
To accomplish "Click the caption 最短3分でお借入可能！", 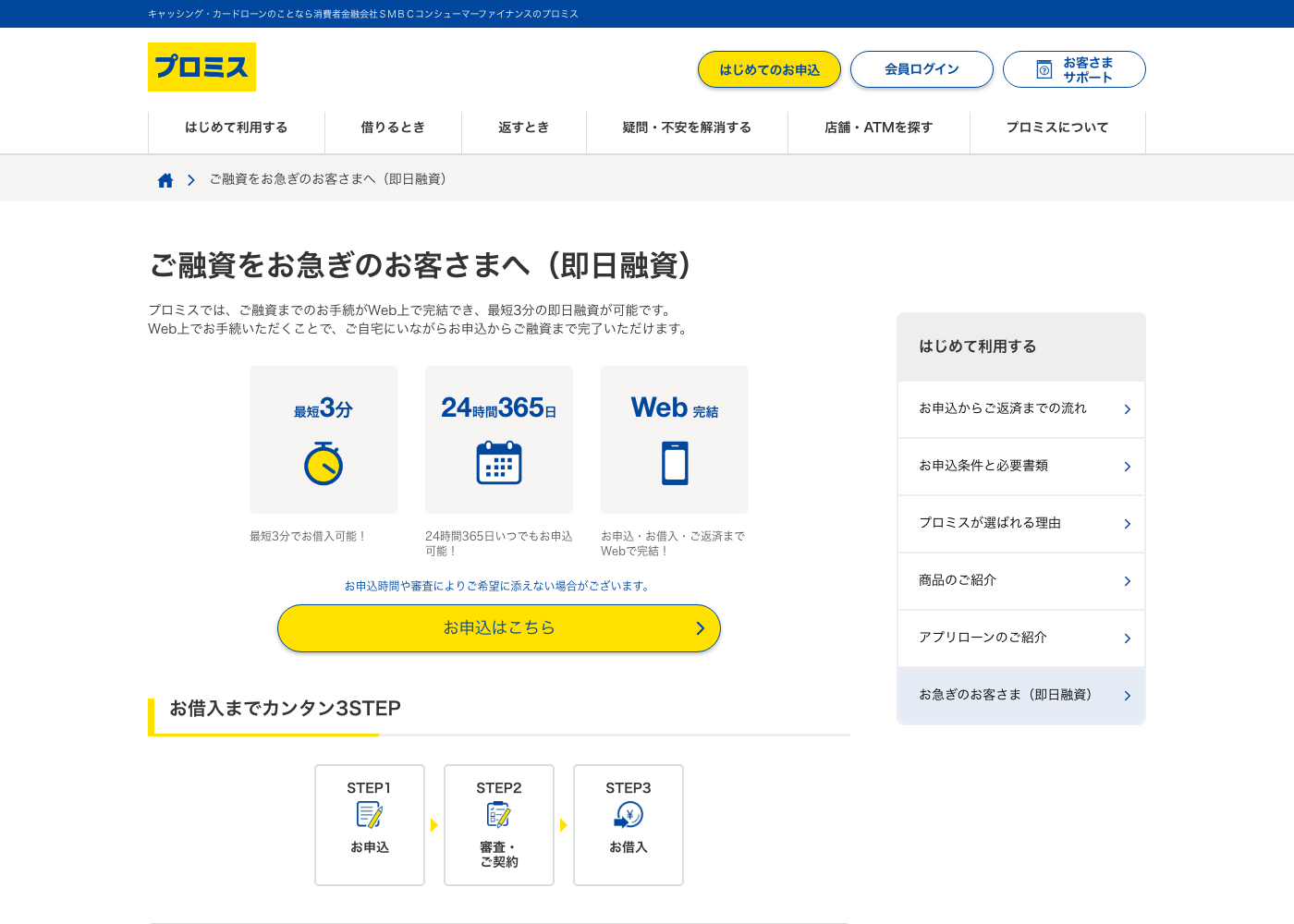I will pos(309,536).
